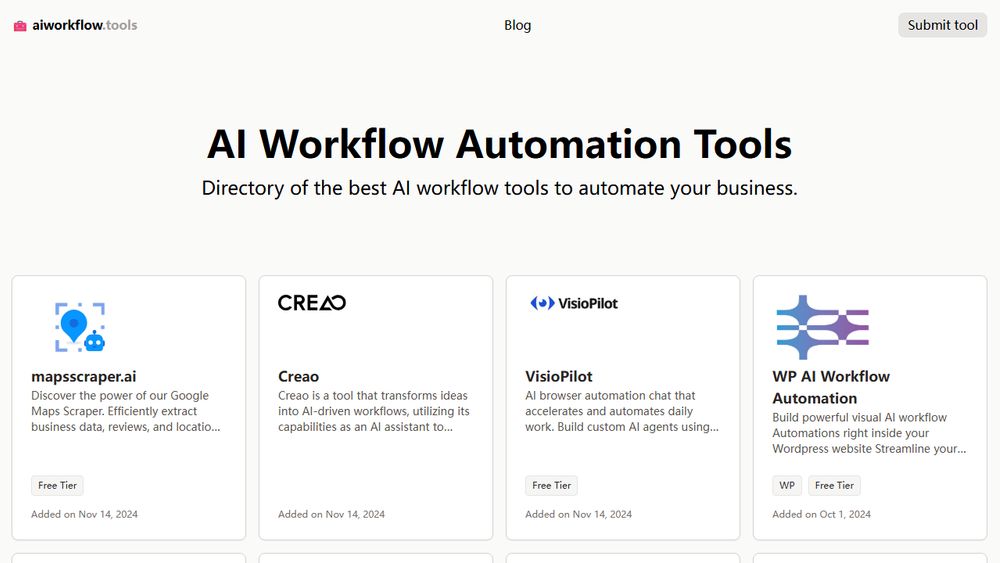Click the Submit tool button
The width and height of the screenshot is (1000, 563).
point(942,25)
